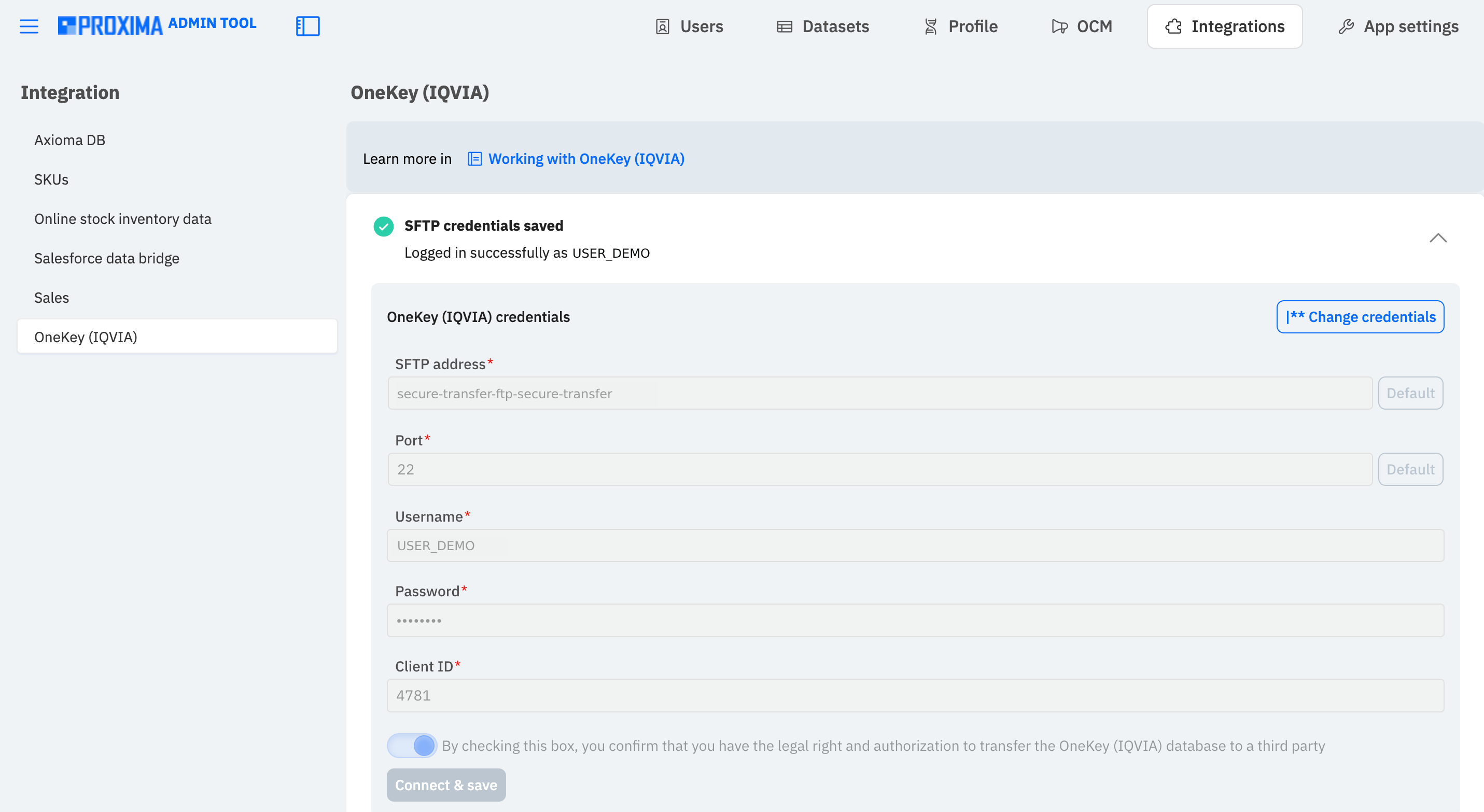Click the App settings wrench icon

click(1346, 26)
